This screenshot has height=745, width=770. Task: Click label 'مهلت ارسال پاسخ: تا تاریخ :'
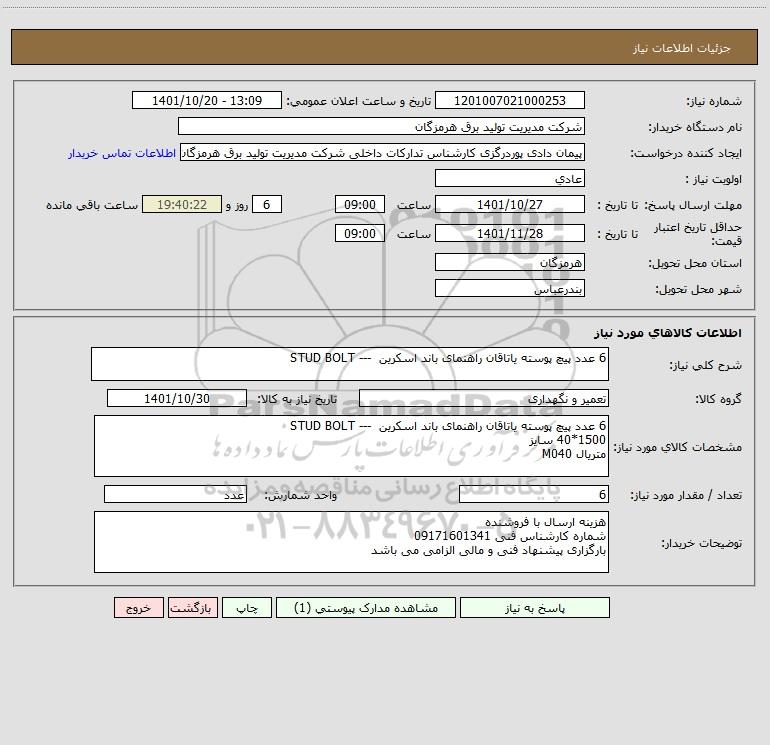pyautogui.click(x=669, y=205)
